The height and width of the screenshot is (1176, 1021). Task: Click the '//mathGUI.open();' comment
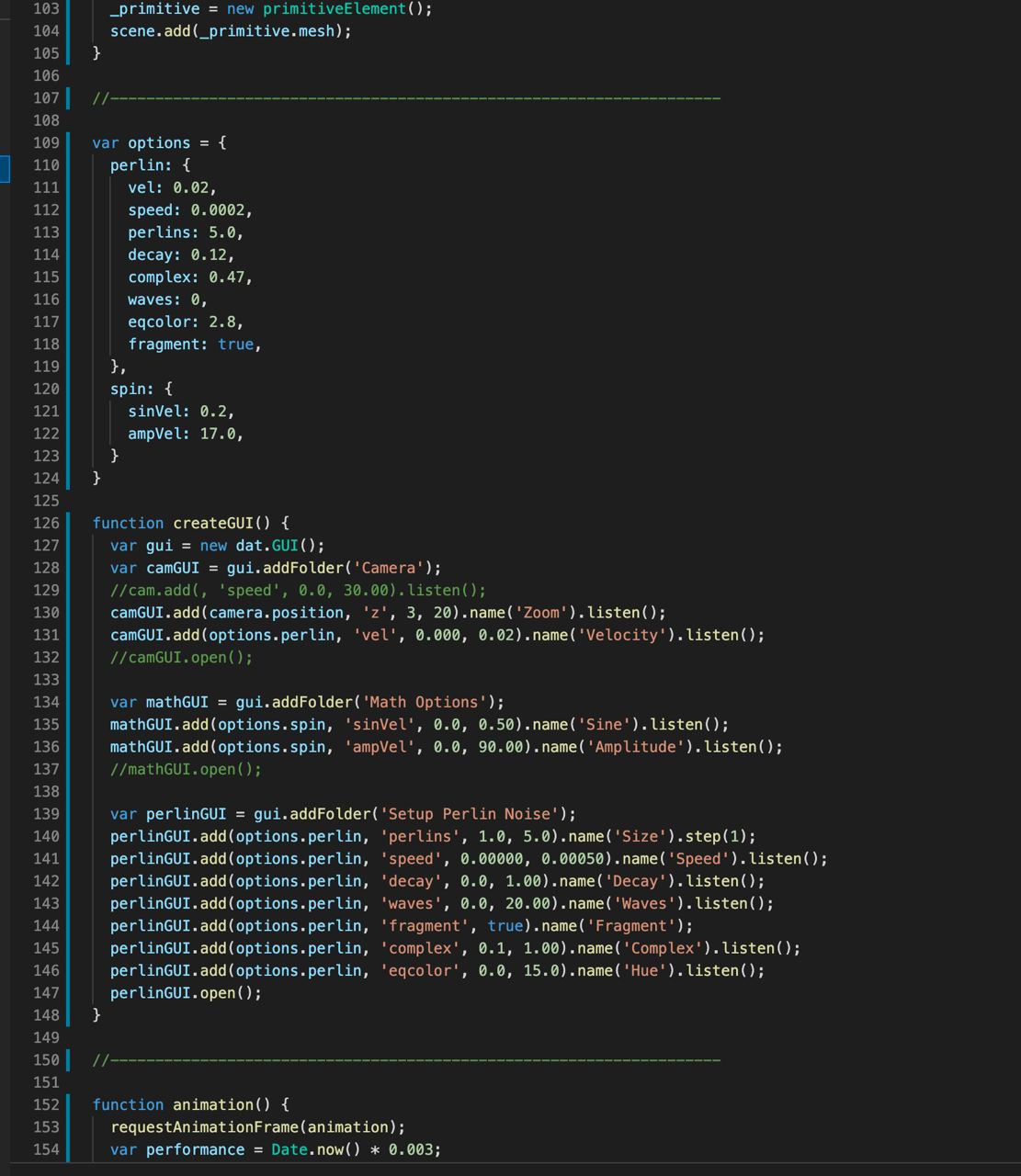click(186, 769)
